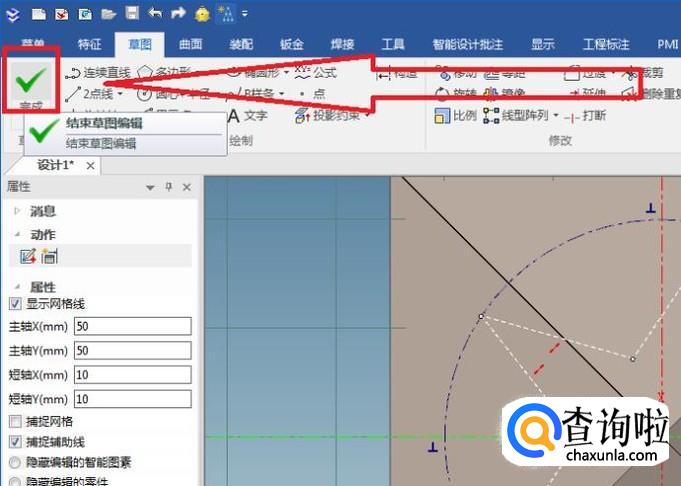Viewport: 681px width, 486px height.
Task: Open the 智能设计批注 ribbon tab
Action: (468, 44)
